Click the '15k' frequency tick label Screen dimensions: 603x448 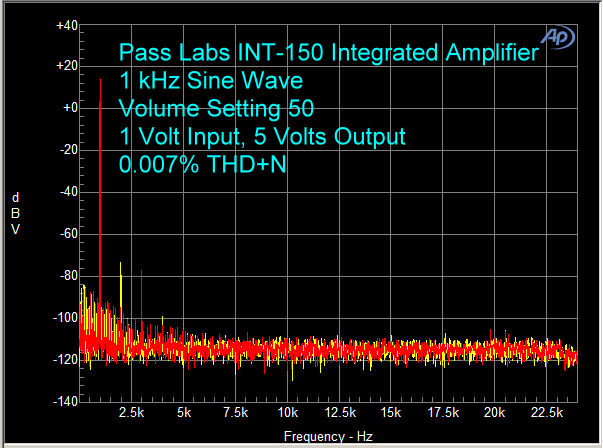click(391, 413)
